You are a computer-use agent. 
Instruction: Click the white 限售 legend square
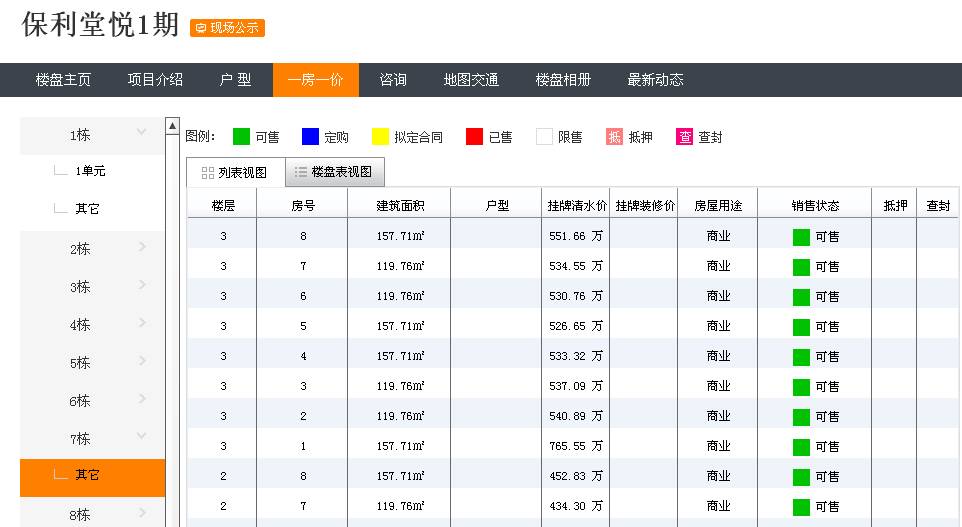pyautogui.click(x=544, y=137)
